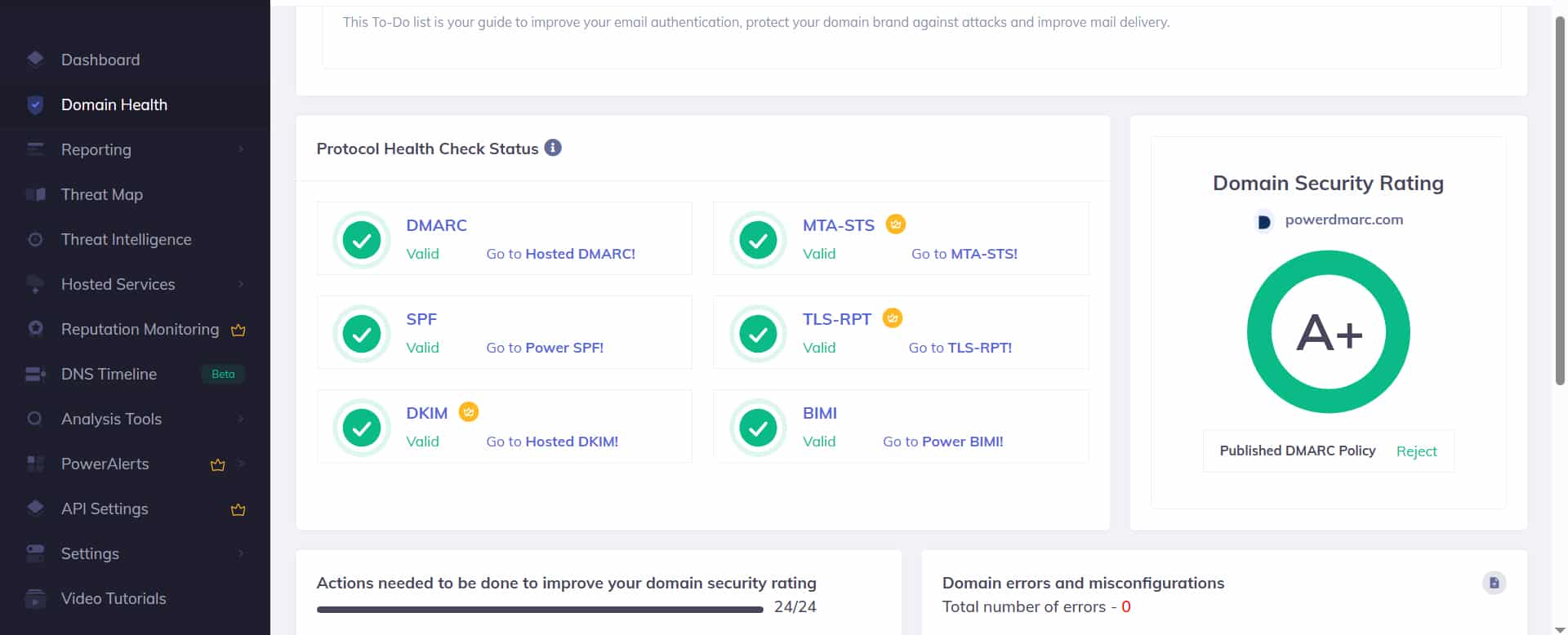Image resolution: width=1568 pixels, height=635 pixels.
Task: Click the MTA-STS valid checkmark icon
Action: click(758, 239)
